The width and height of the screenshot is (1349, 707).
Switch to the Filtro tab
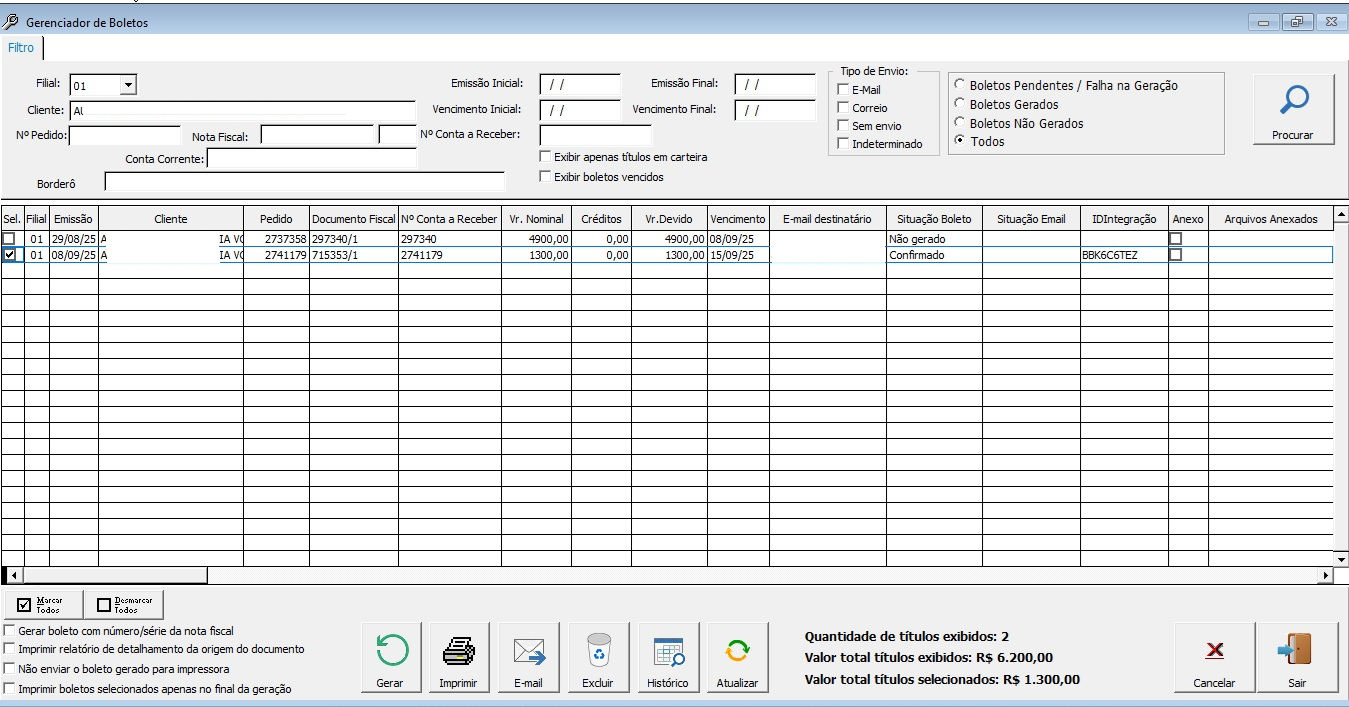click(21, 48)
